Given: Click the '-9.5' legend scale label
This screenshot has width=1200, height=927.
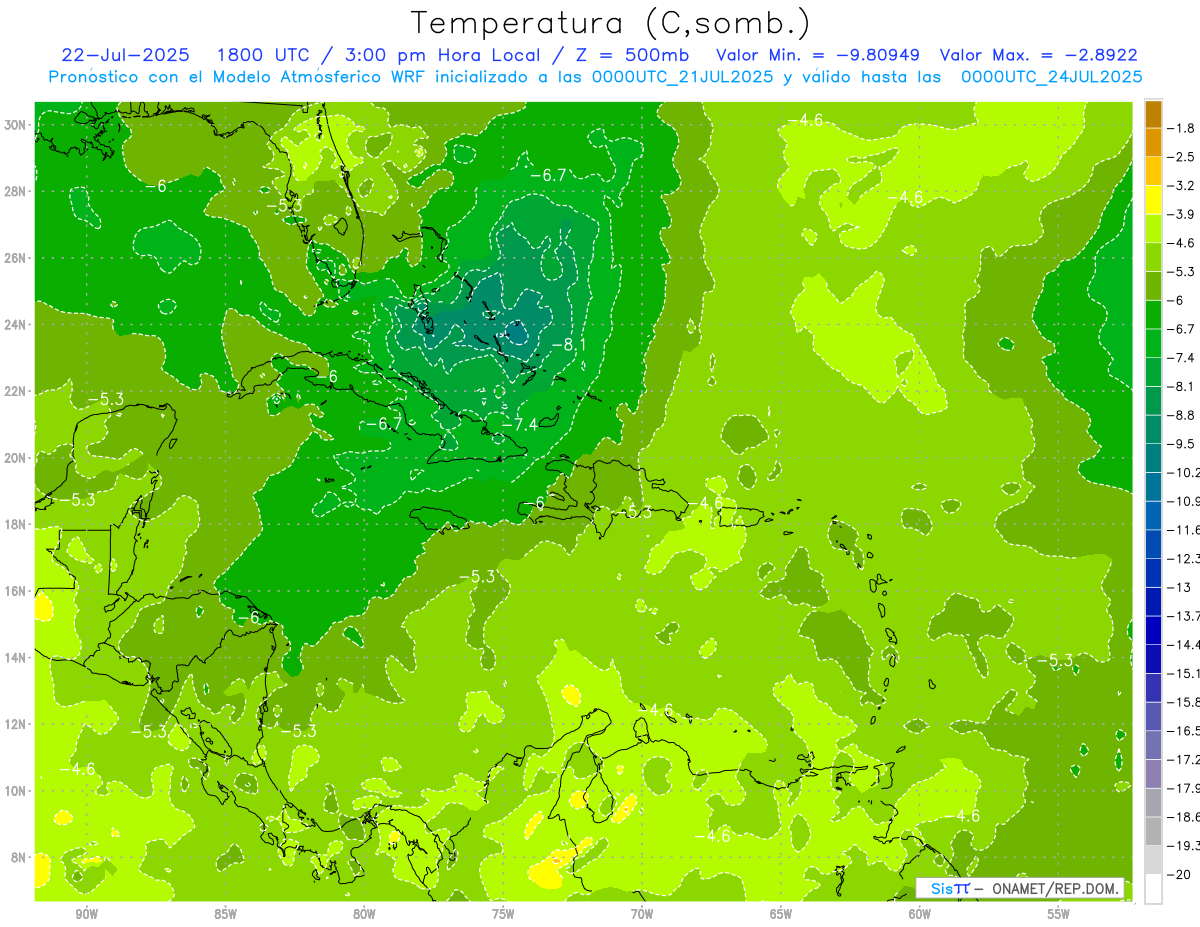Looking at the screenshot, I should pyautogui.click(x=1181, y=443).
